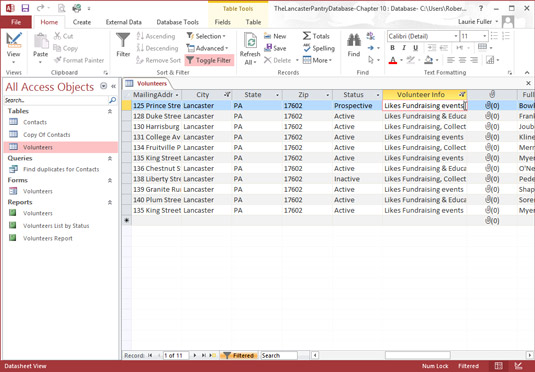Open the View button in Views group
The height and width of the screenshot is (372, 535).
(x=13, y=48)
